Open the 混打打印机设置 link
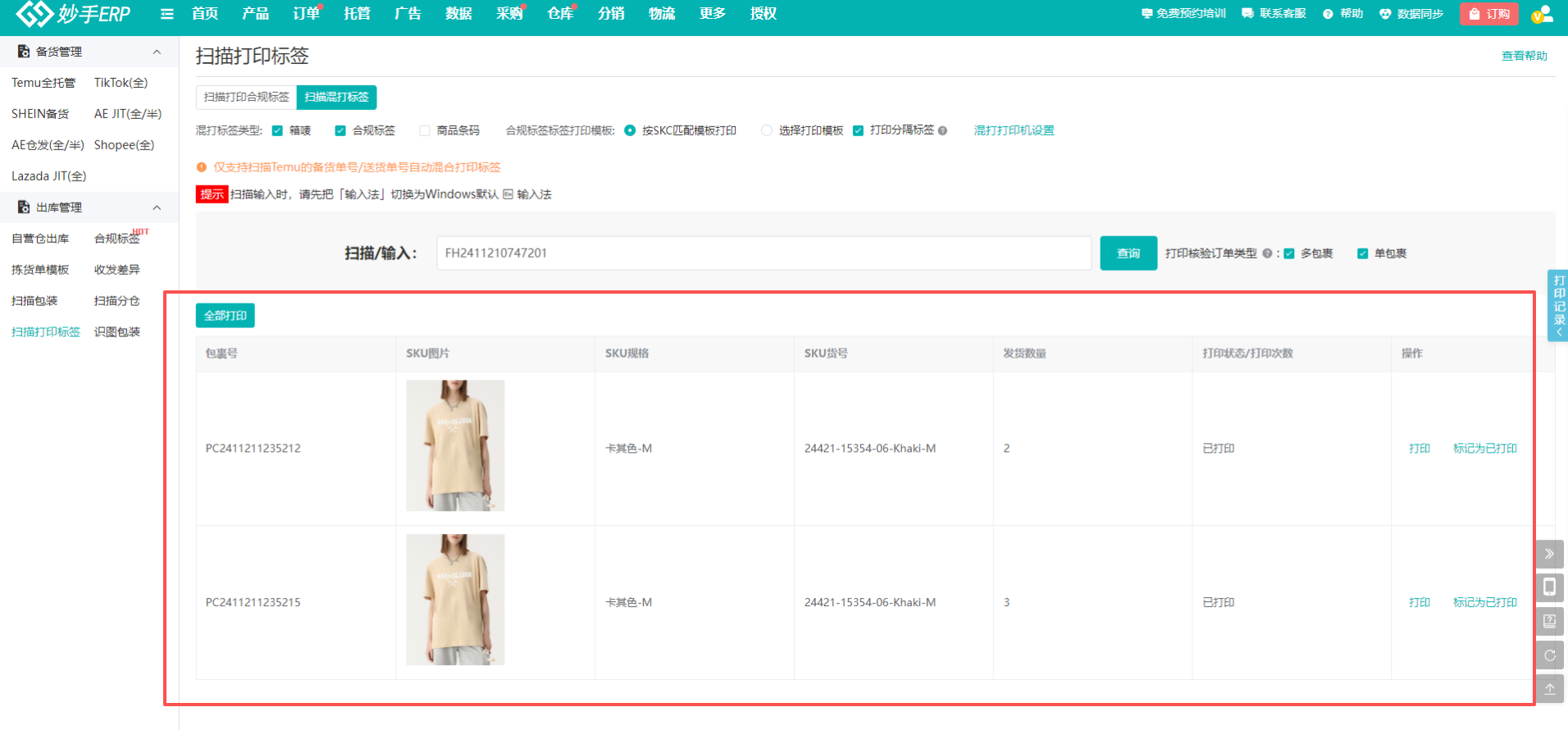1568x730 pixels. (1014, 130)
